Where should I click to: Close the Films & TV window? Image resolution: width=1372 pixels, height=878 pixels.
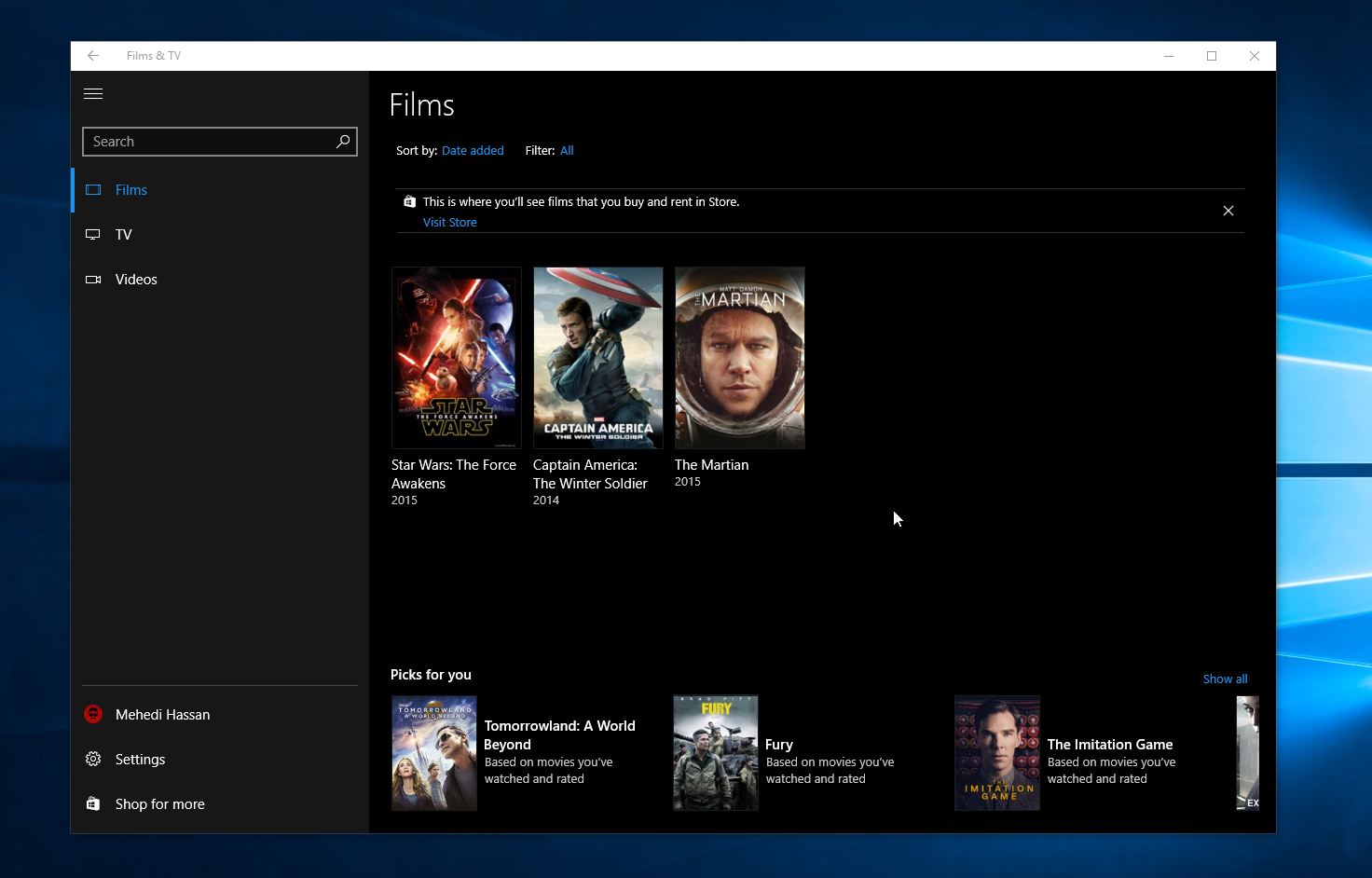(x=1255, y=56)
